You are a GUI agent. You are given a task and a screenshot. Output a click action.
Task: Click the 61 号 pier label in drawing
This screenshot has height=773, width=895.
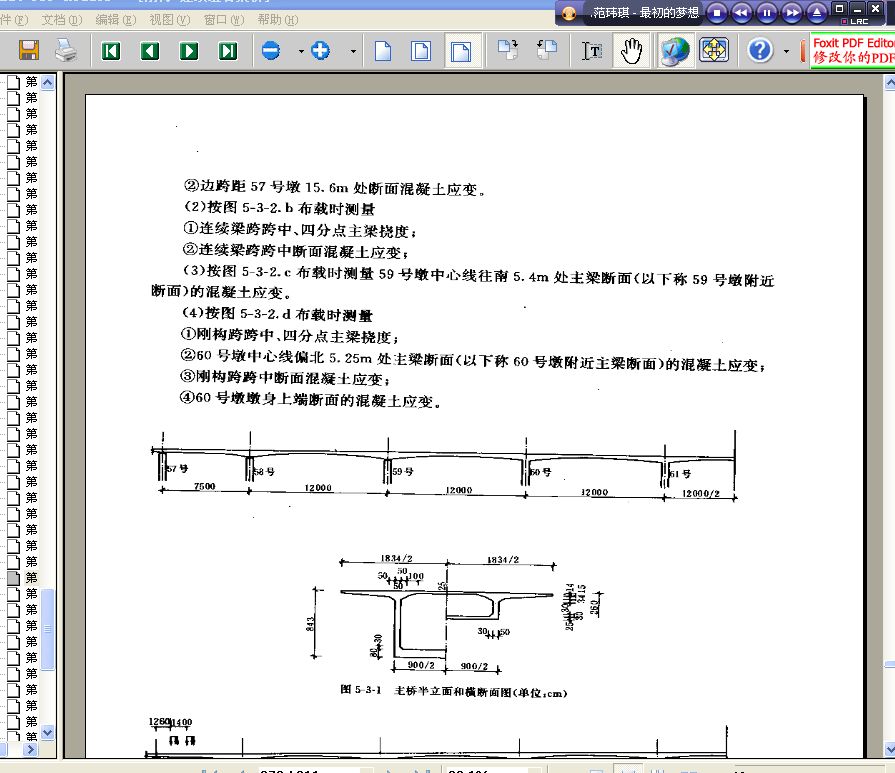[x=680, y=473]
